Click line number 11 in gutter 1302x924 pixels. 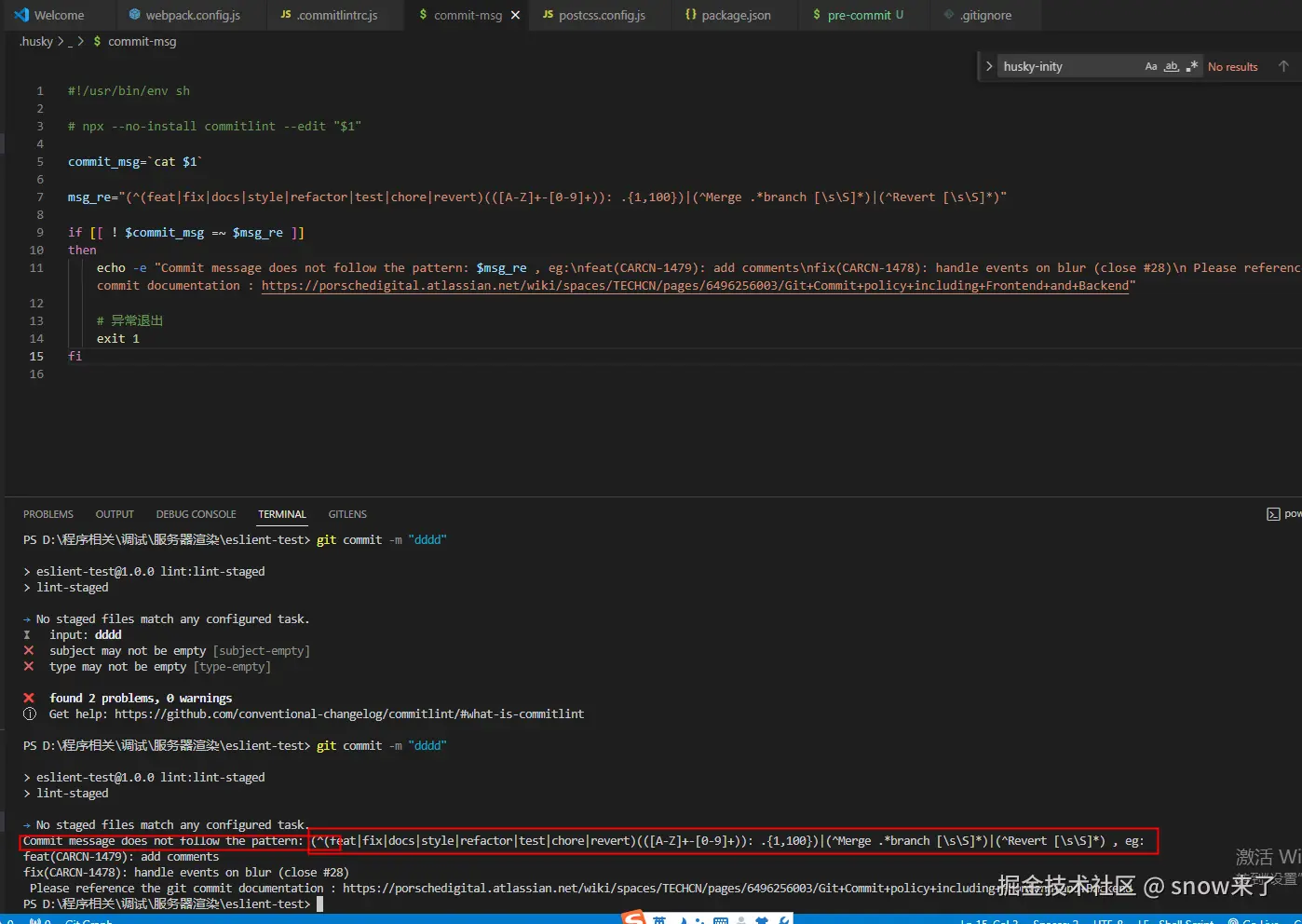click(36, 267)
